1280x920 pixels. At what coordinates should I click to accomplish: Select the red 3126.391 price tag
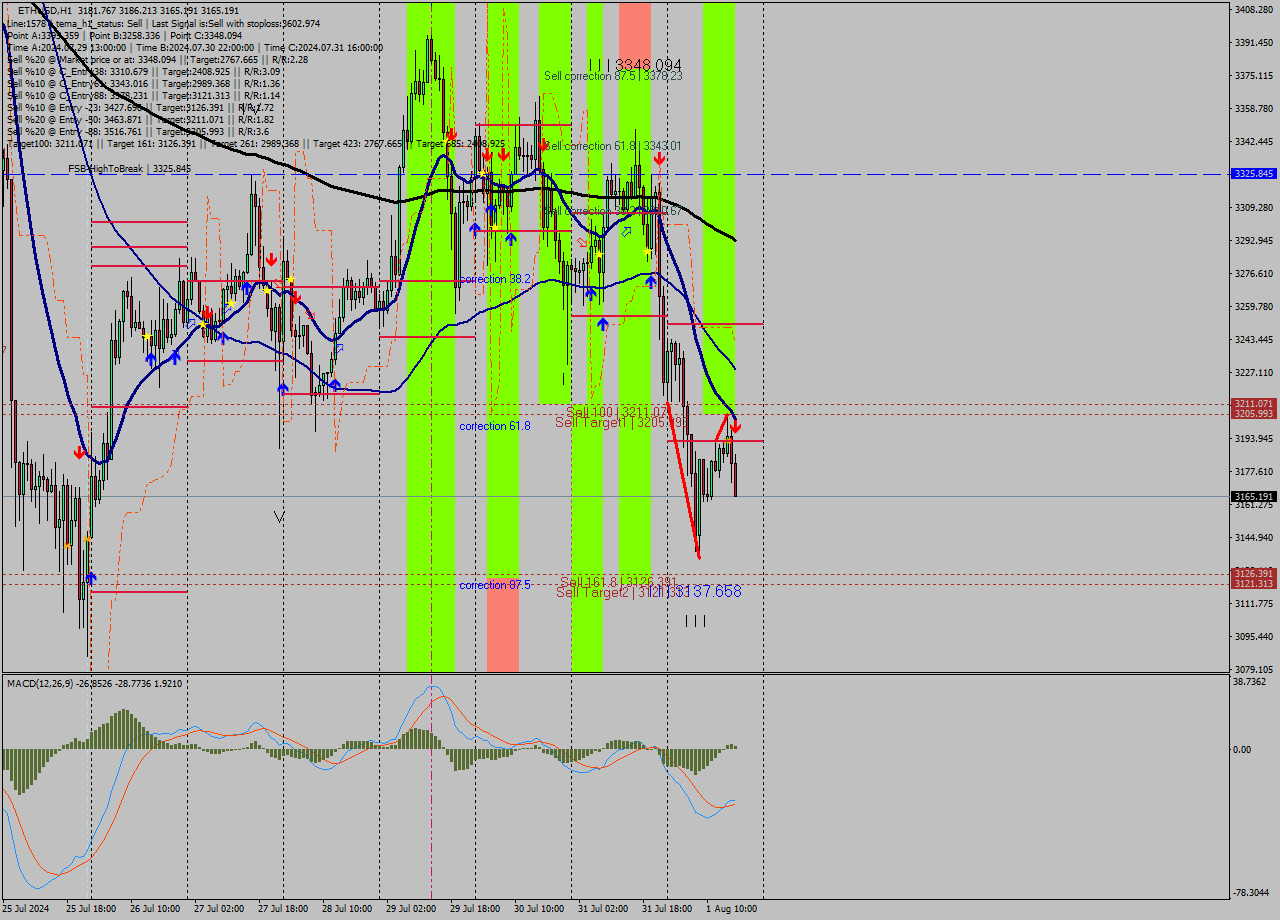[x=1254, y=574]
